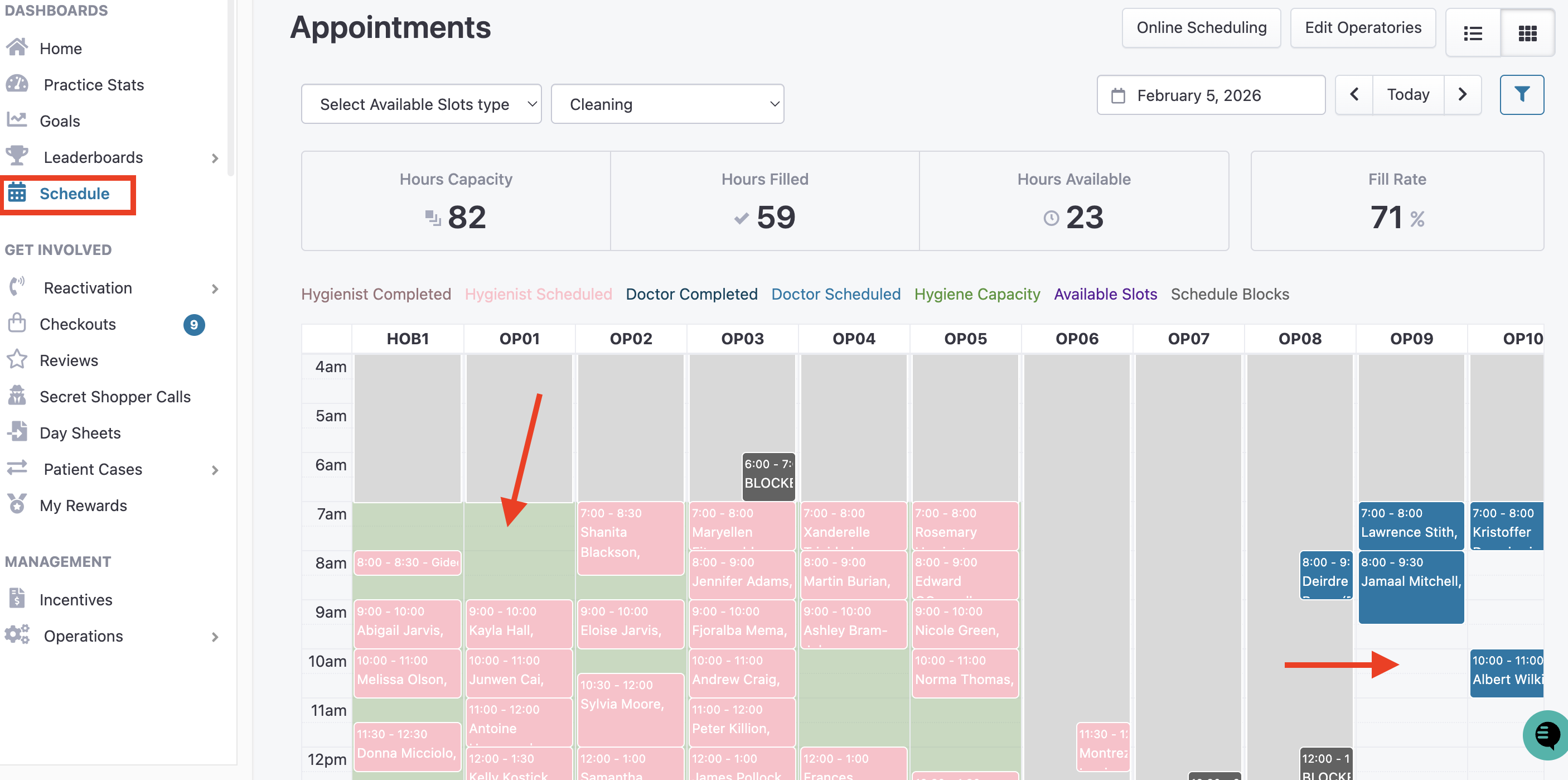Click the February 5, 2026 date field
This screenshot has width=1568, height=780.
click(1211, 95)
